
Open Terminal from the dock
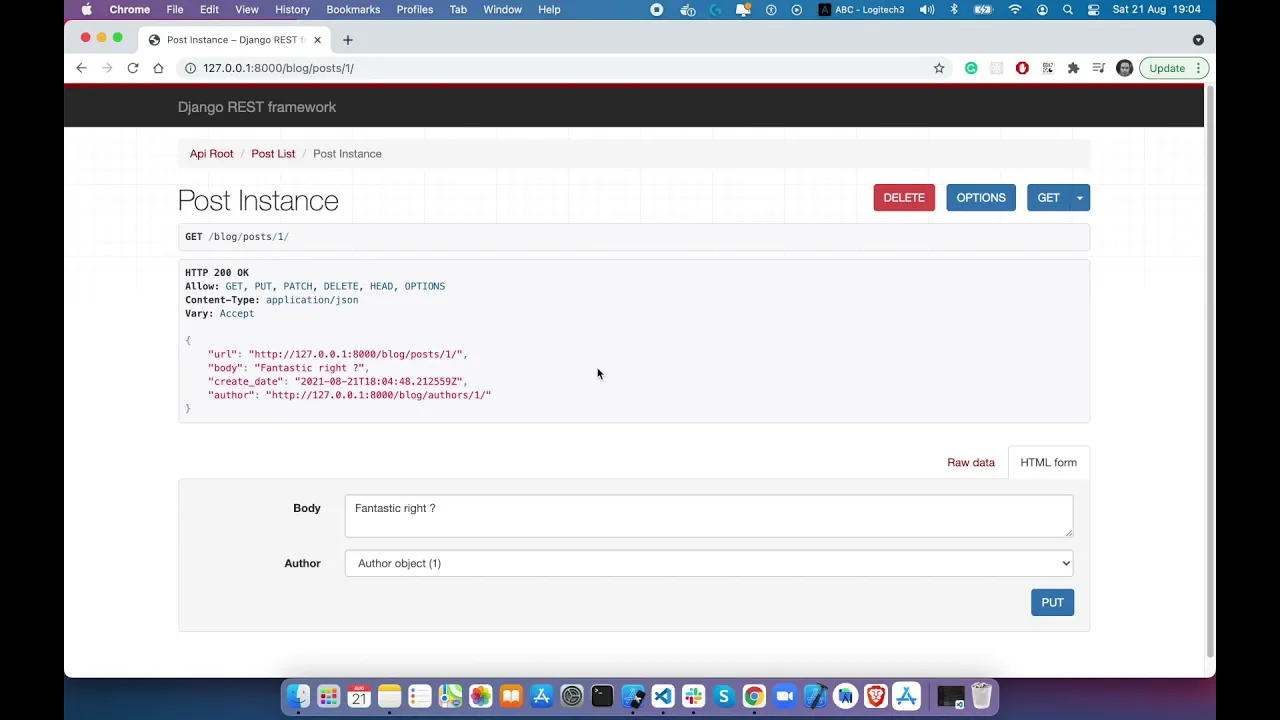pyautogui.click(x=602, y=696)
